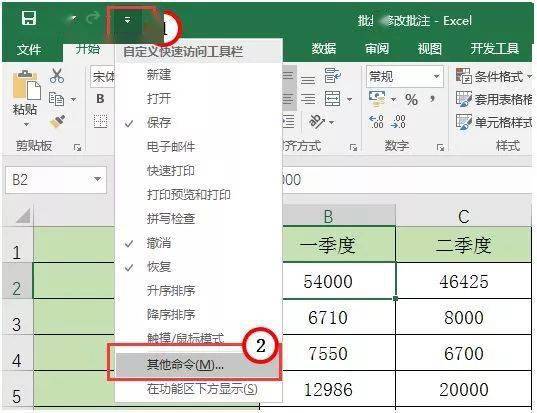Expand the Copy options arrow
Image resolution: width=537 pixels, height=413 pixels.
point(73,100)
